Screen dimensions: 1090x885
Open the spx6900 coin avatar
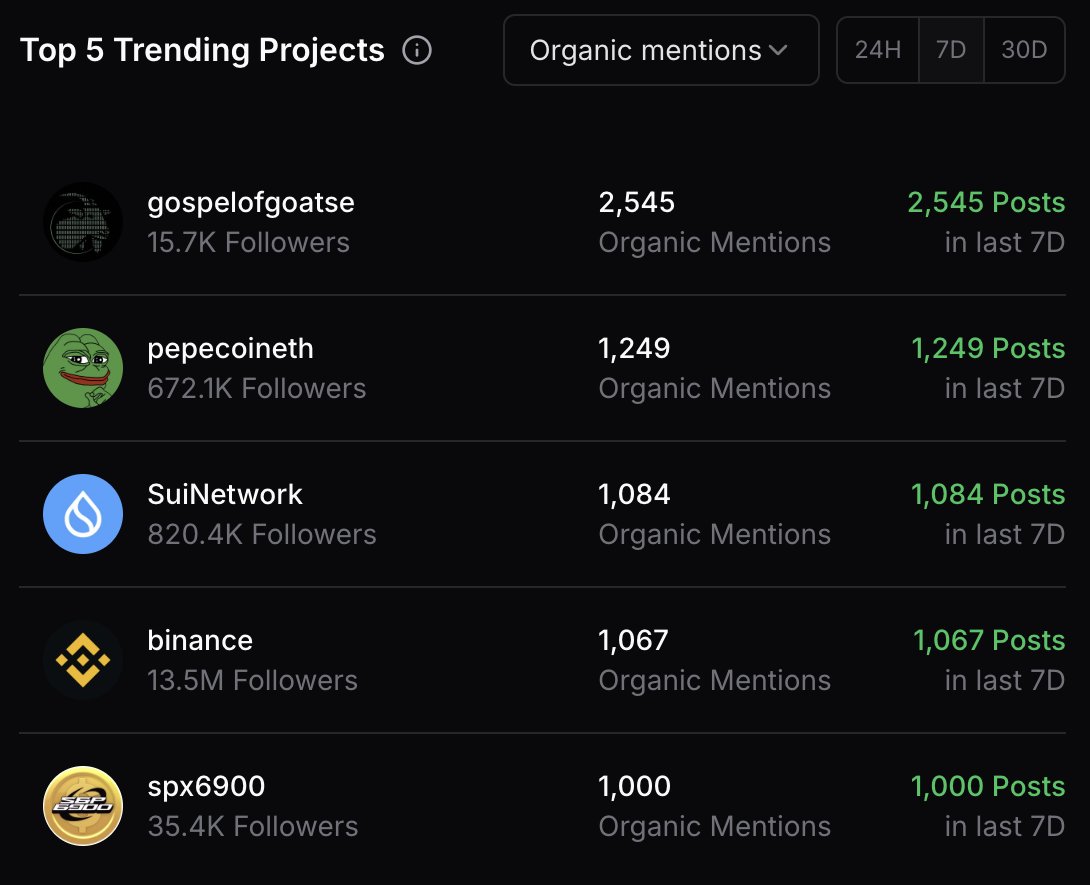point(83,806)
